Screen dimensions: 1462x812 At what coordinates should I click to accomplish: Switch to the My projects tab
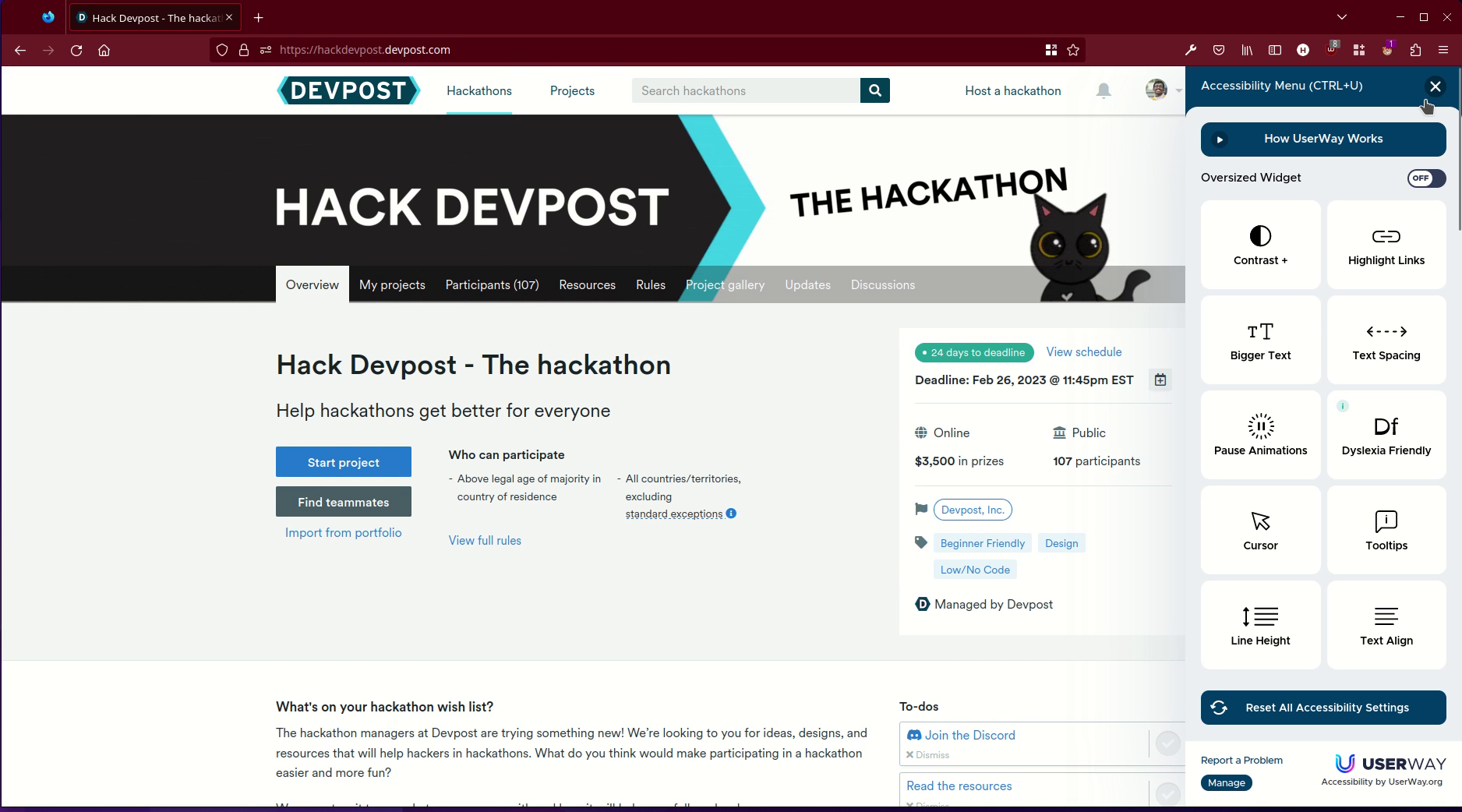(392, 284)
